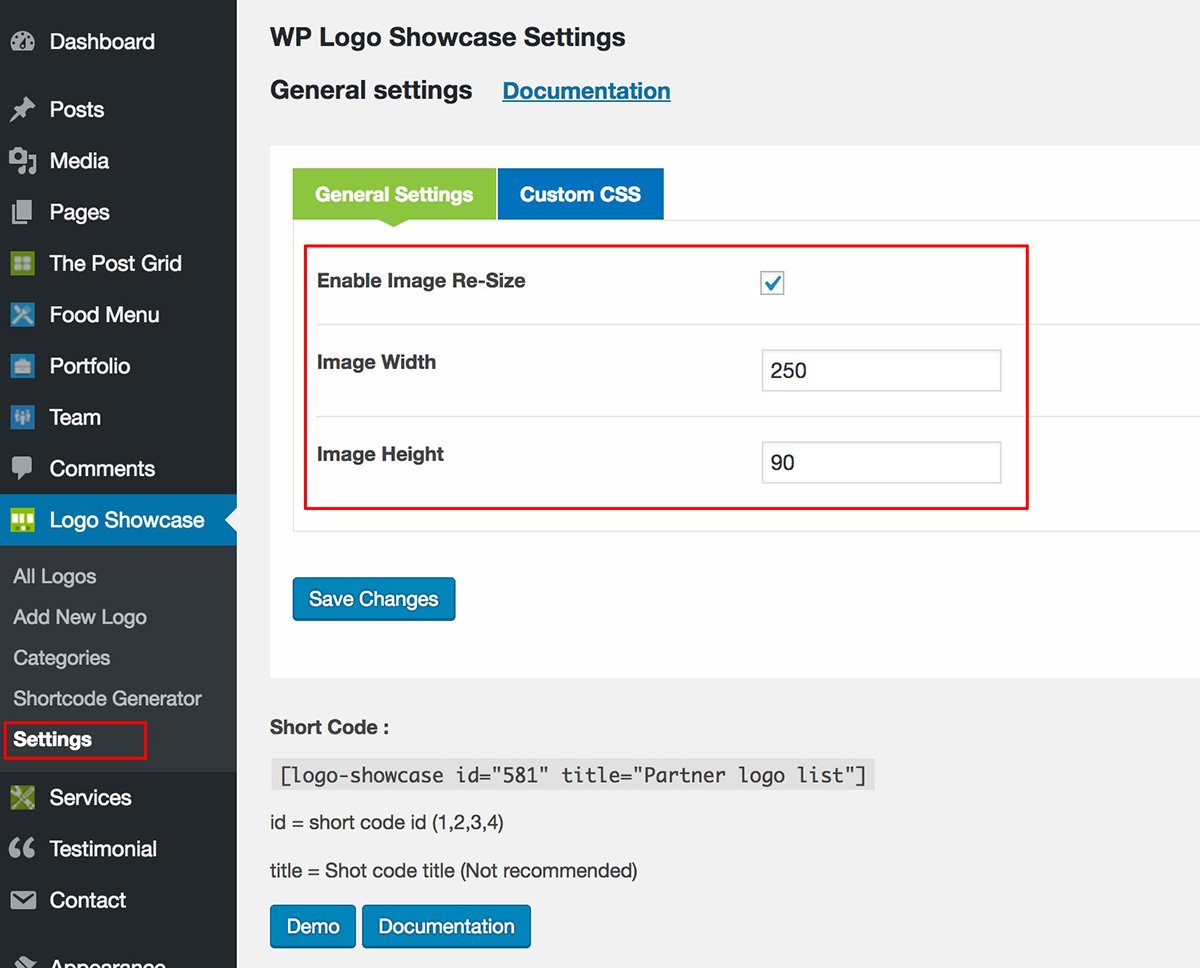Switch to the Custom CSS tab

[x=580, y=194]
